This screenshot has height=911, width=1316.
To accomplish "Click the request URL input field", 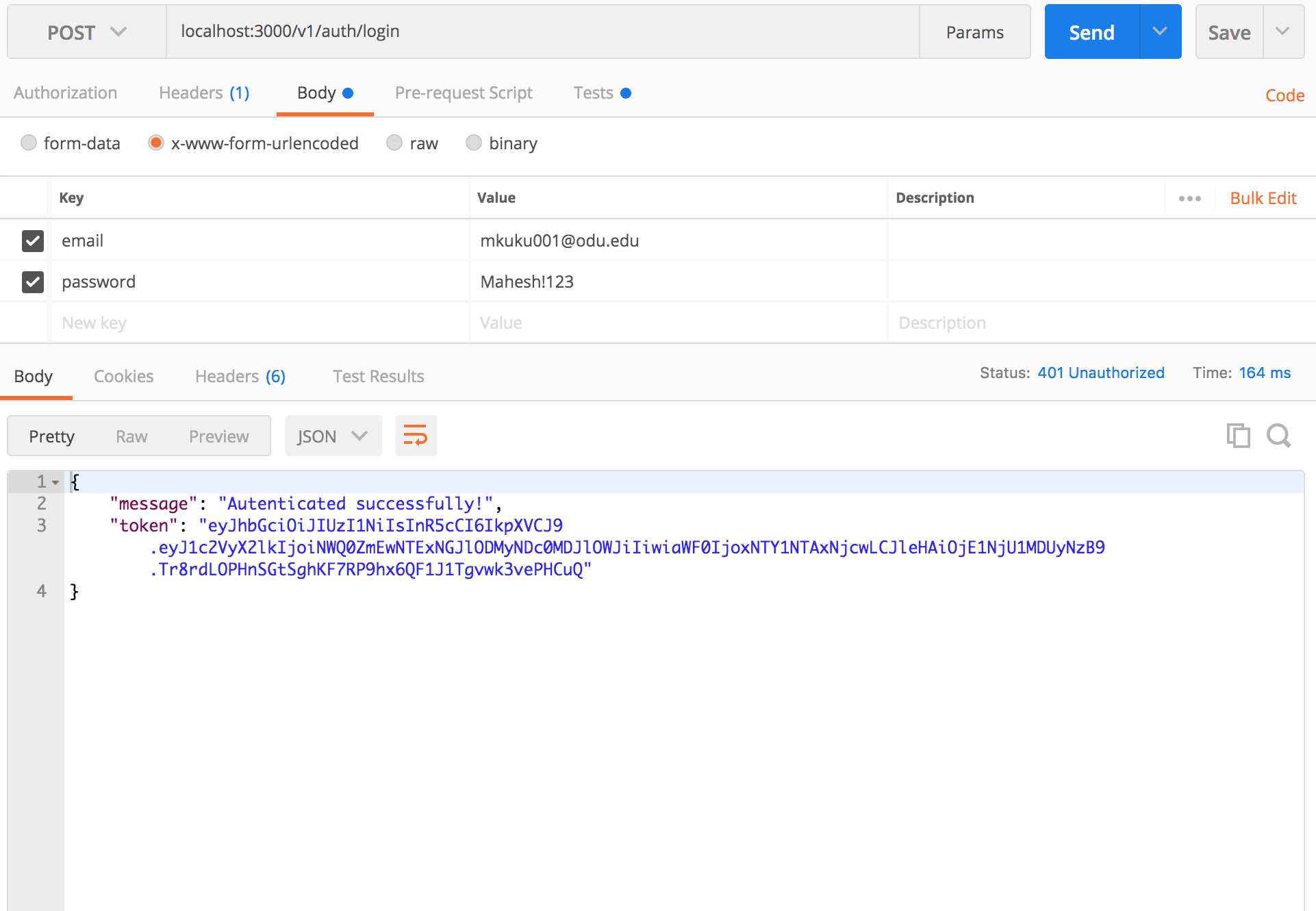I will 541,32.
